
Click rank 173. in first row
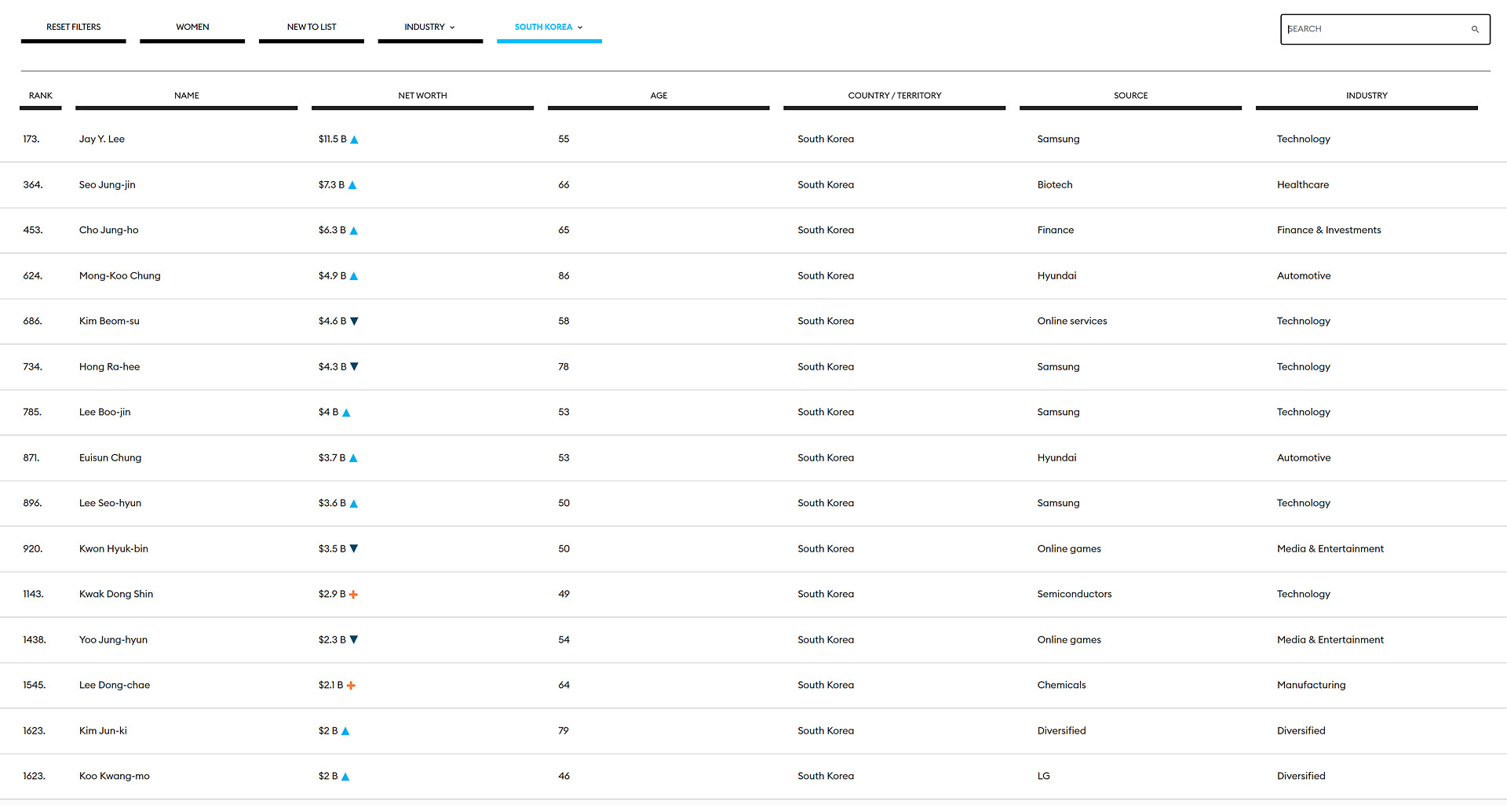pos(31,139)
